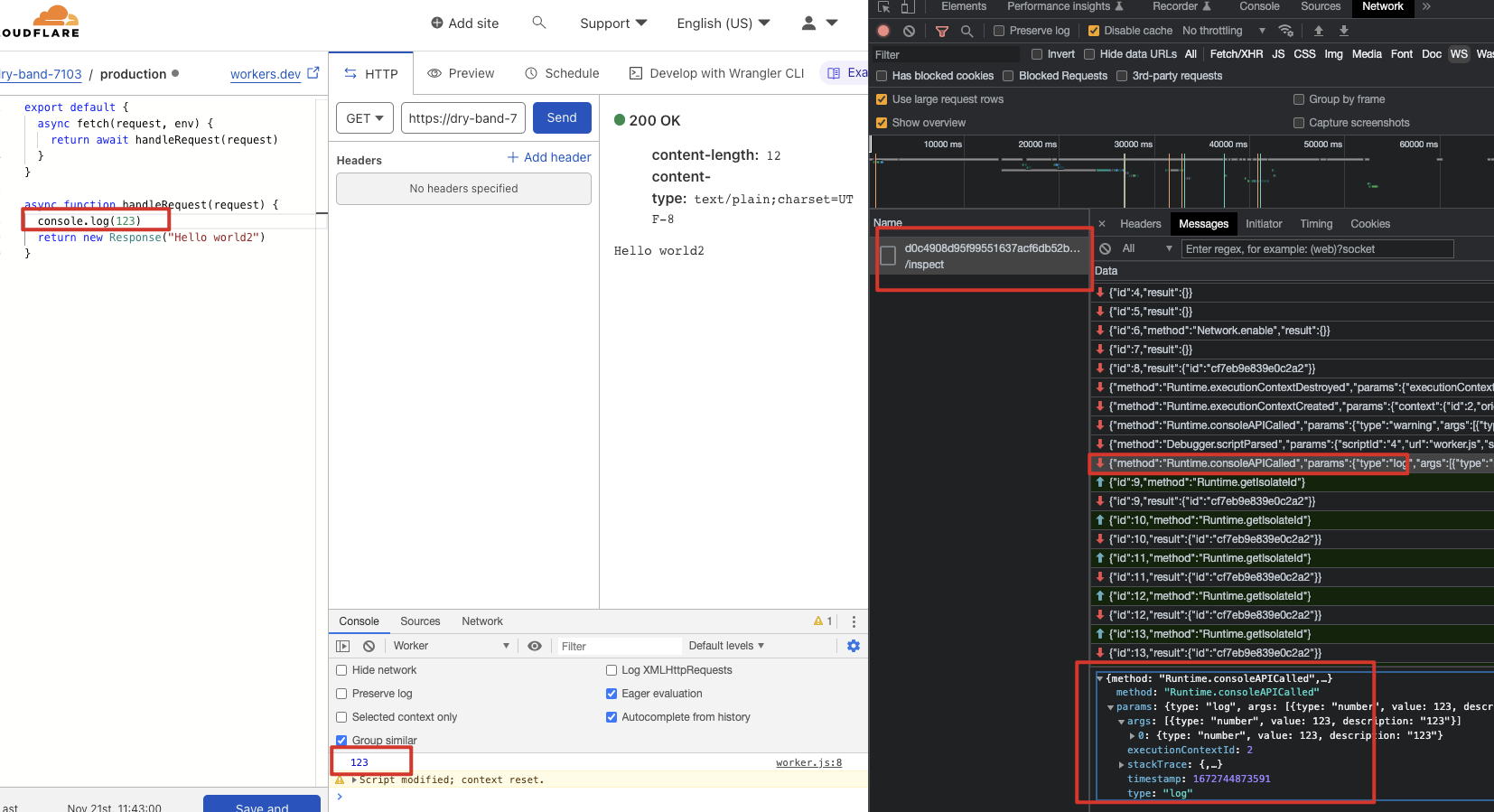The image size is (1494, 812).
Task: Check 3rd-party requests checkbox
Action: coord(1122,76)
